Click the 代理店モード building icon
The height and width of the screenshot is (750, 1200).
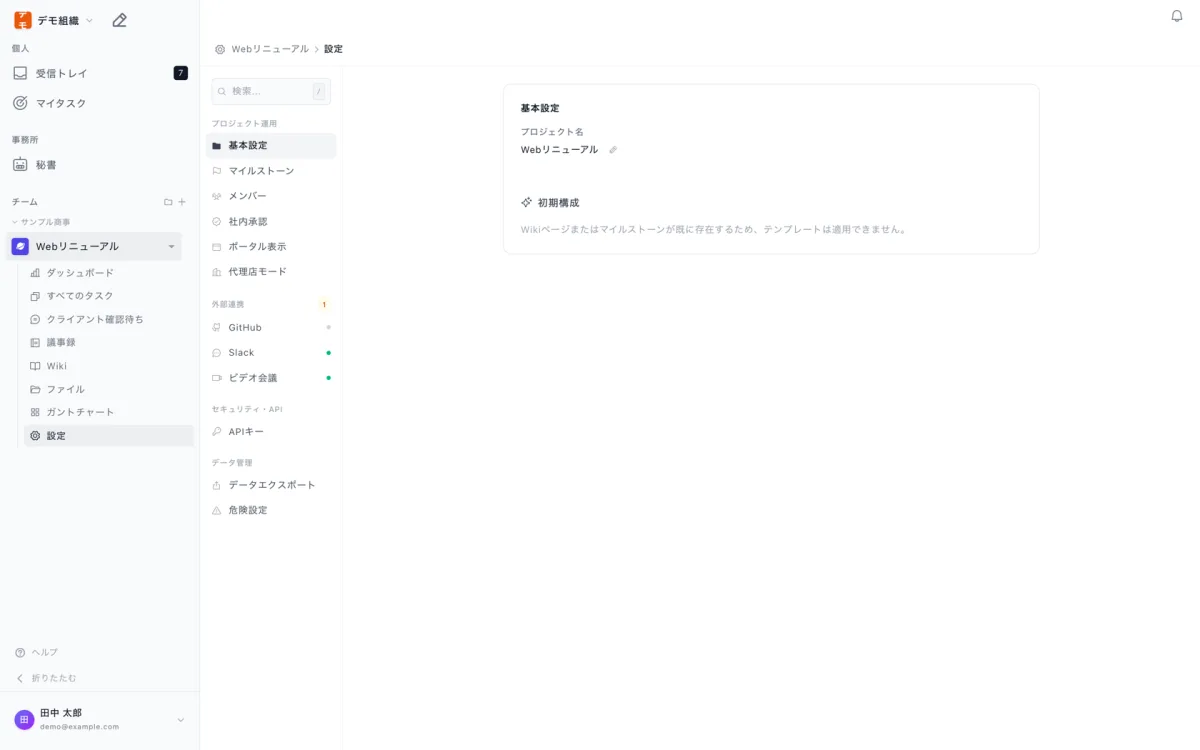point(217,272)
